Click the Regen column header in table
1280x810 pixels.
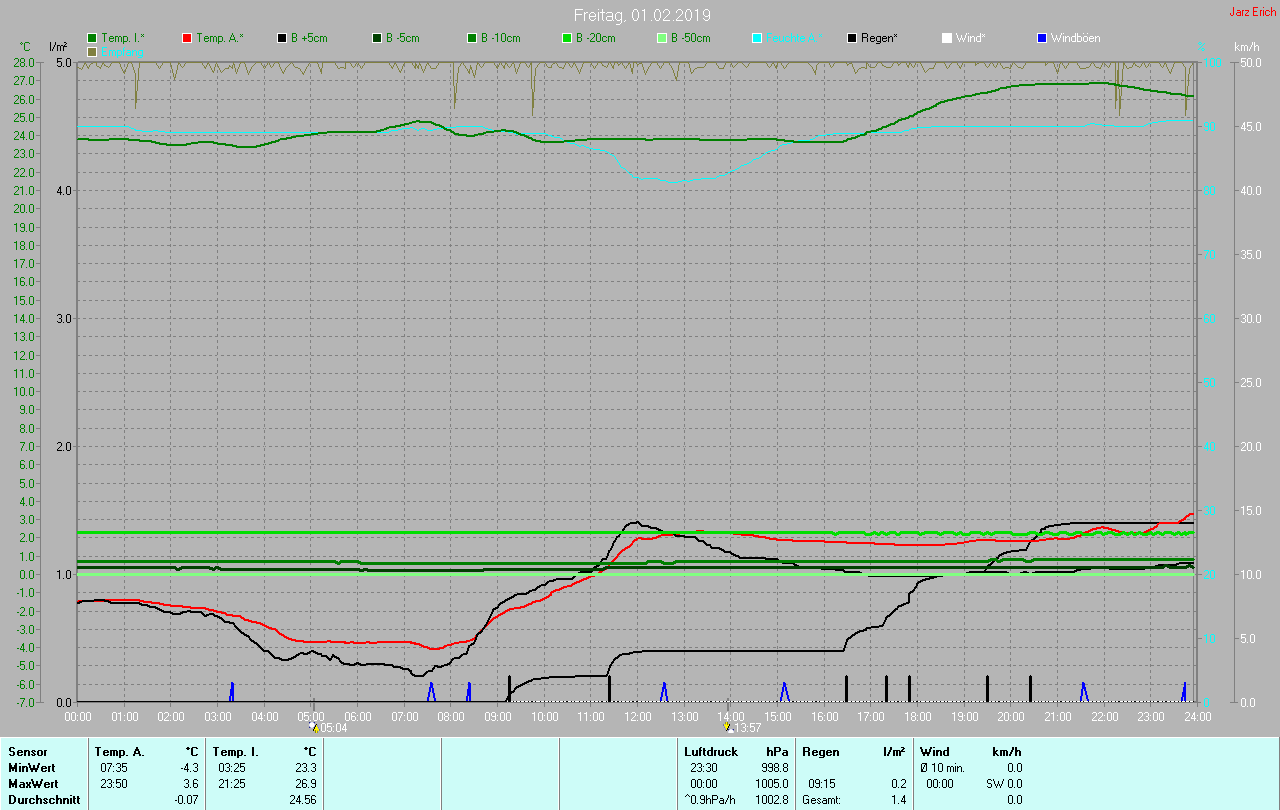(x=820, y=751)
